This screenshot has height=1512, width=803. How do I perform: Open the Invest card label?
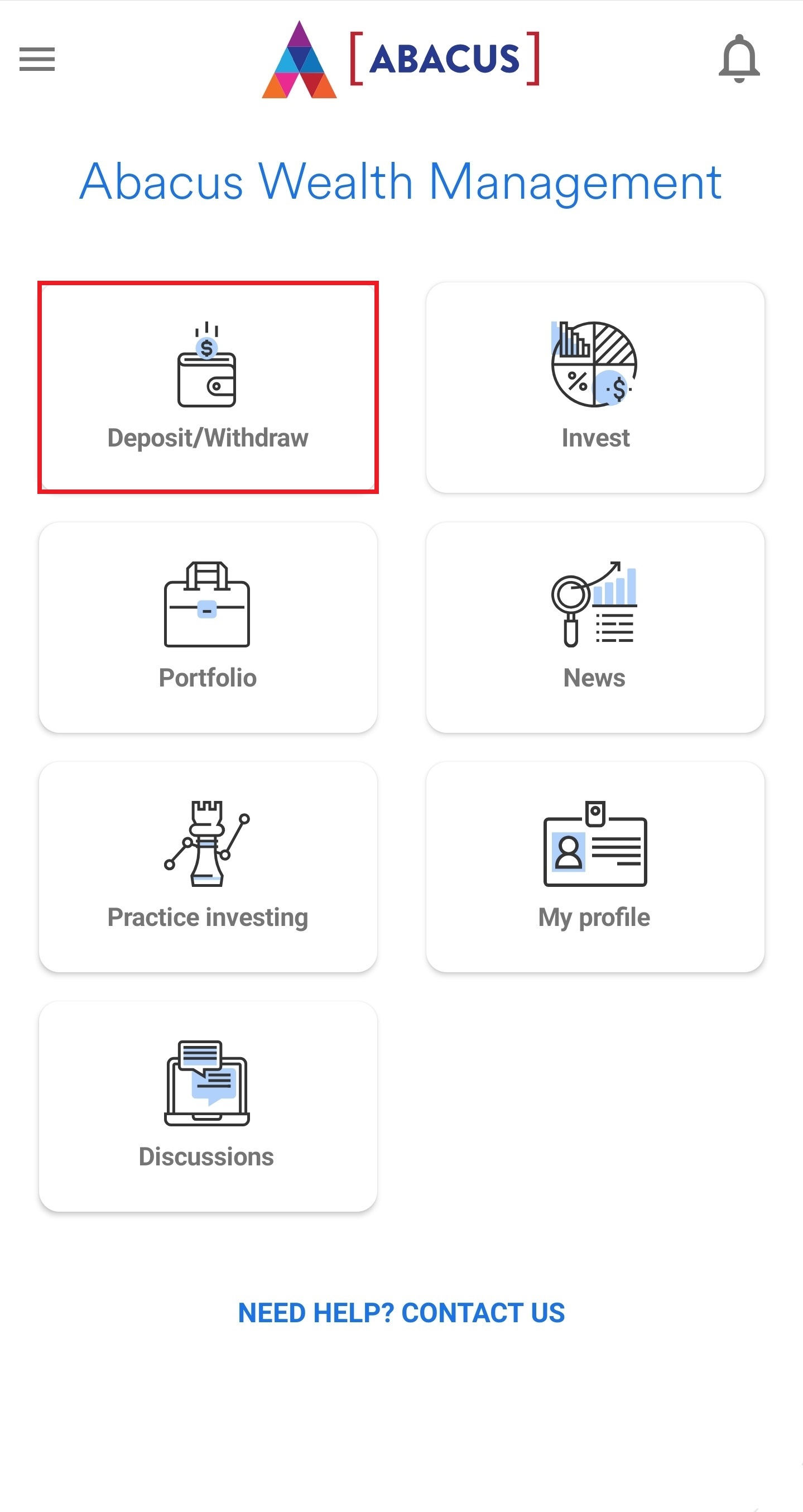point(595,438)
